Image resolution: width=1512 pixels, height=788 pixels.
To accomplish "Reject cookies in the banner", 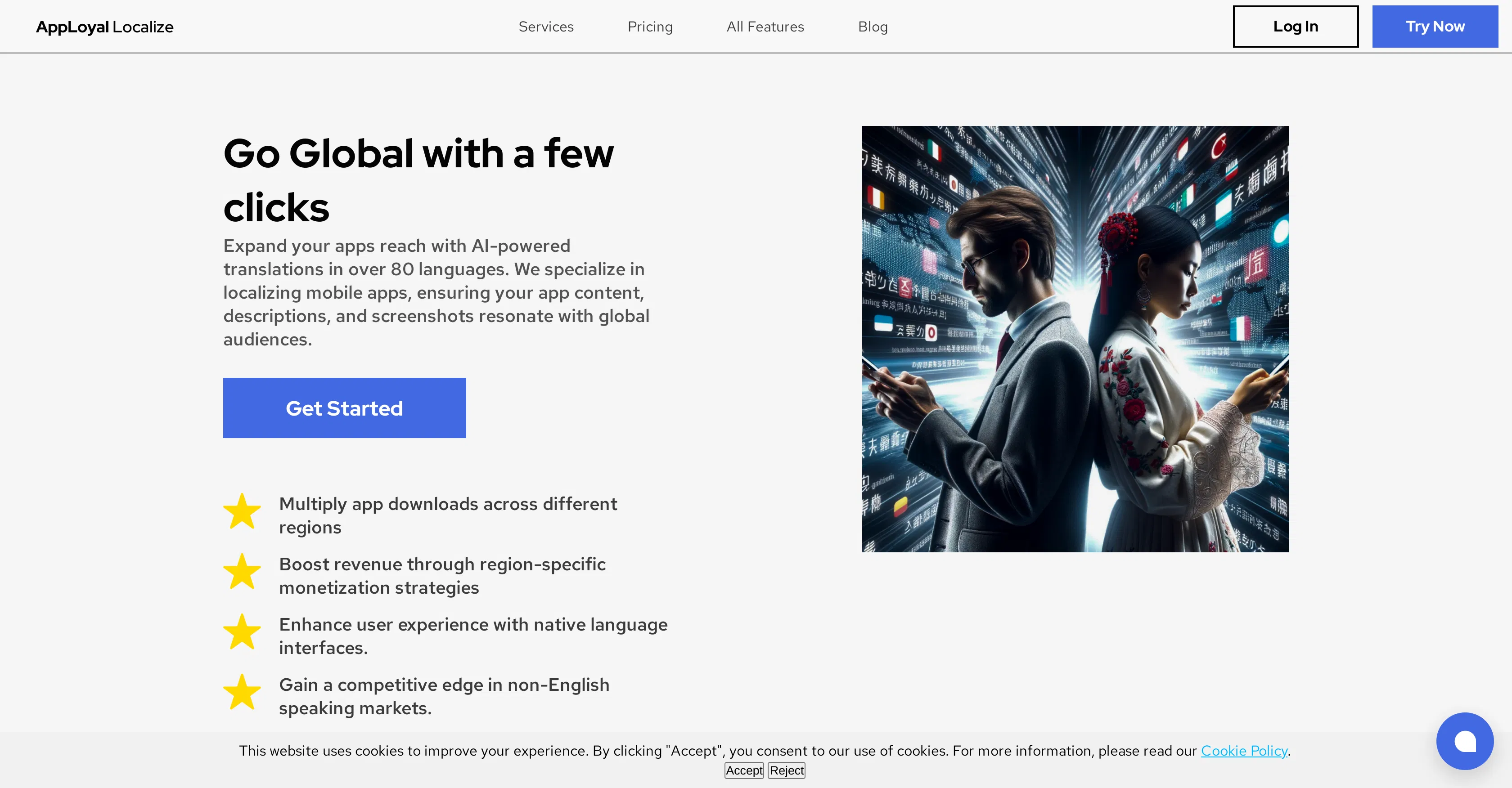I will tap(787, 770).
